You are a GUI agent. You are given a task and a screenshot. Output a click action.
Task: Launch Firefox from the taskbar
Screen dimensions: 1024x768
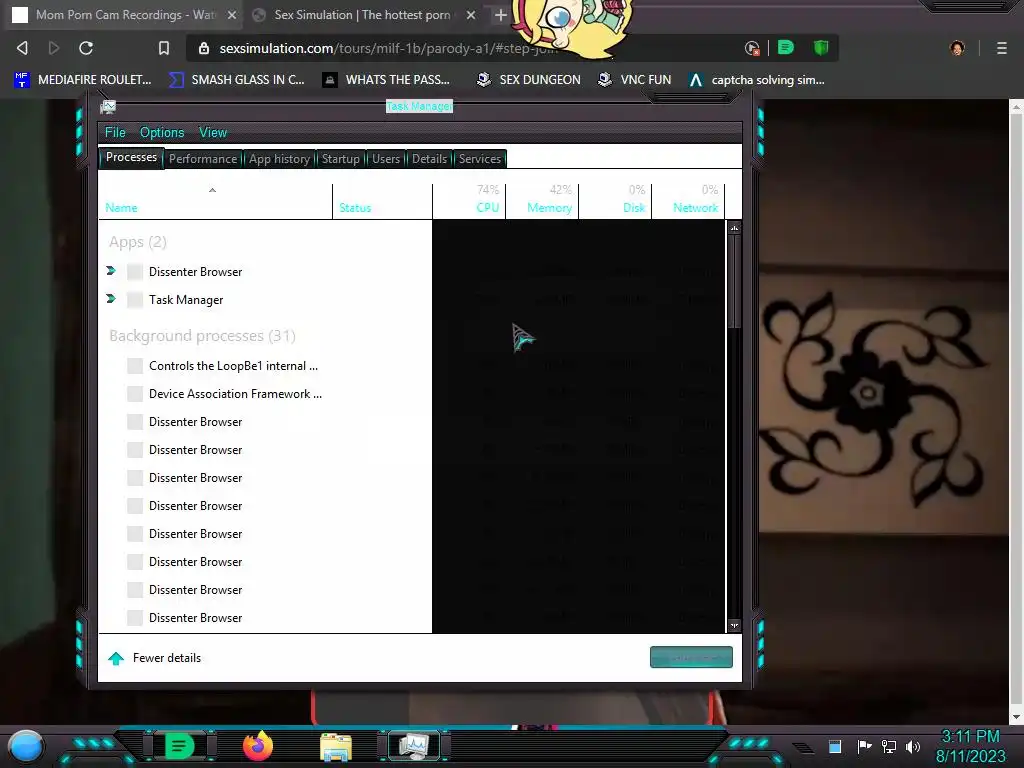258,746
